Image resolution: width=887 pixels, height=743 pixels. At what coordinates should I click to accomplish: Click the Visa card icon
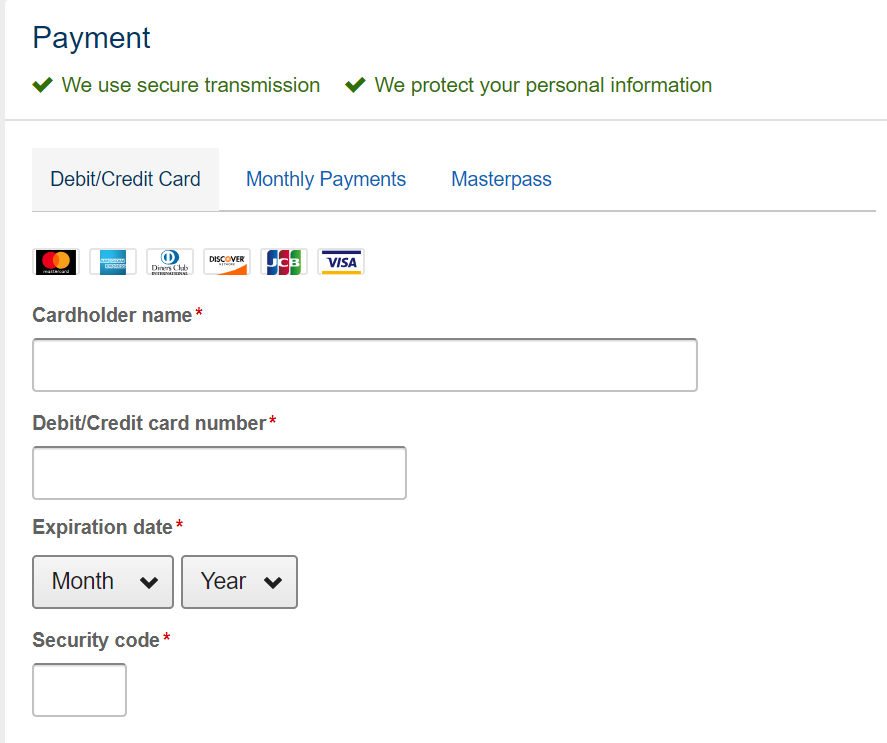tap(341, 262)
